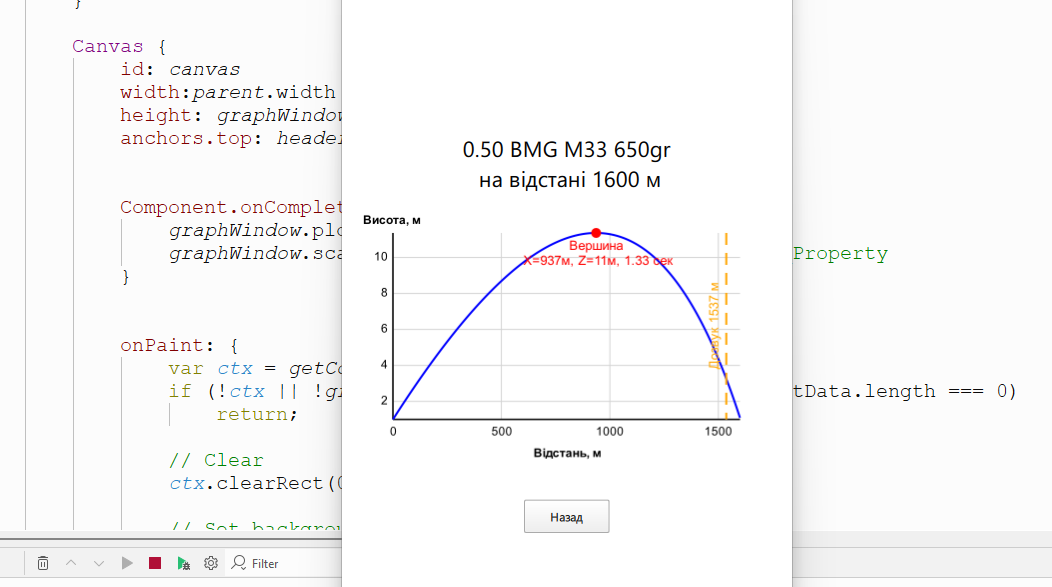Clear output with the trash icon
Image resolution: width=1052 pixels, height=587 pixels.
(43, 563)
